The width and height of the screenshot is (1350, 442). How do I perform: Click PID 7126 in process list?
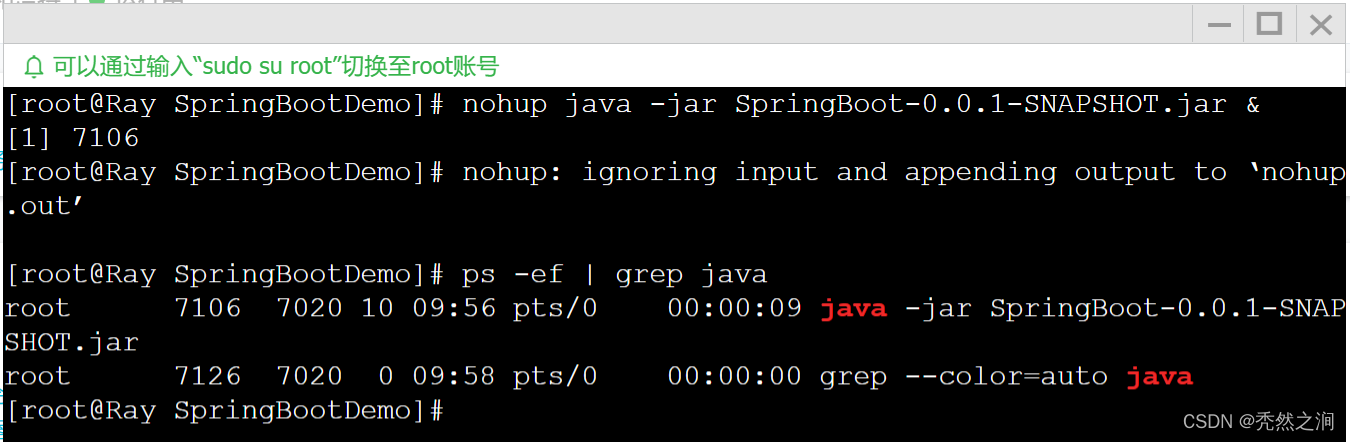(x=208, y=376)
